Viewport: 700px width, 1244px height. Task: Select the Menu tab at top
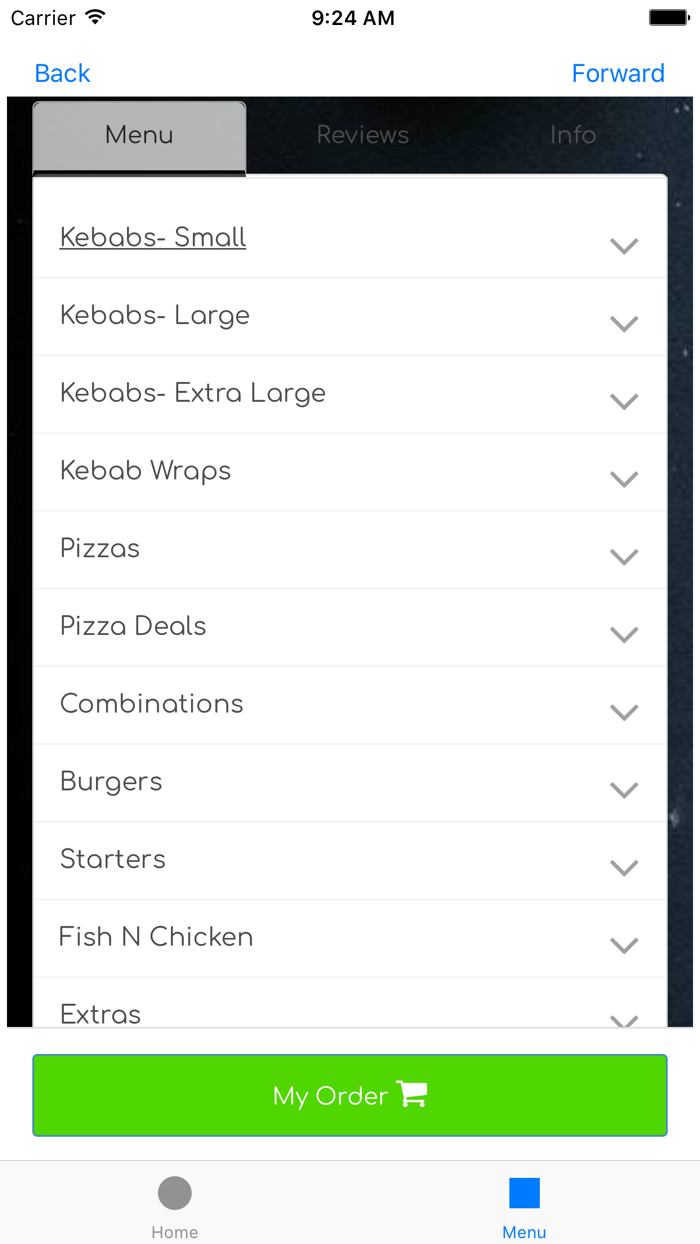[139, 135]
